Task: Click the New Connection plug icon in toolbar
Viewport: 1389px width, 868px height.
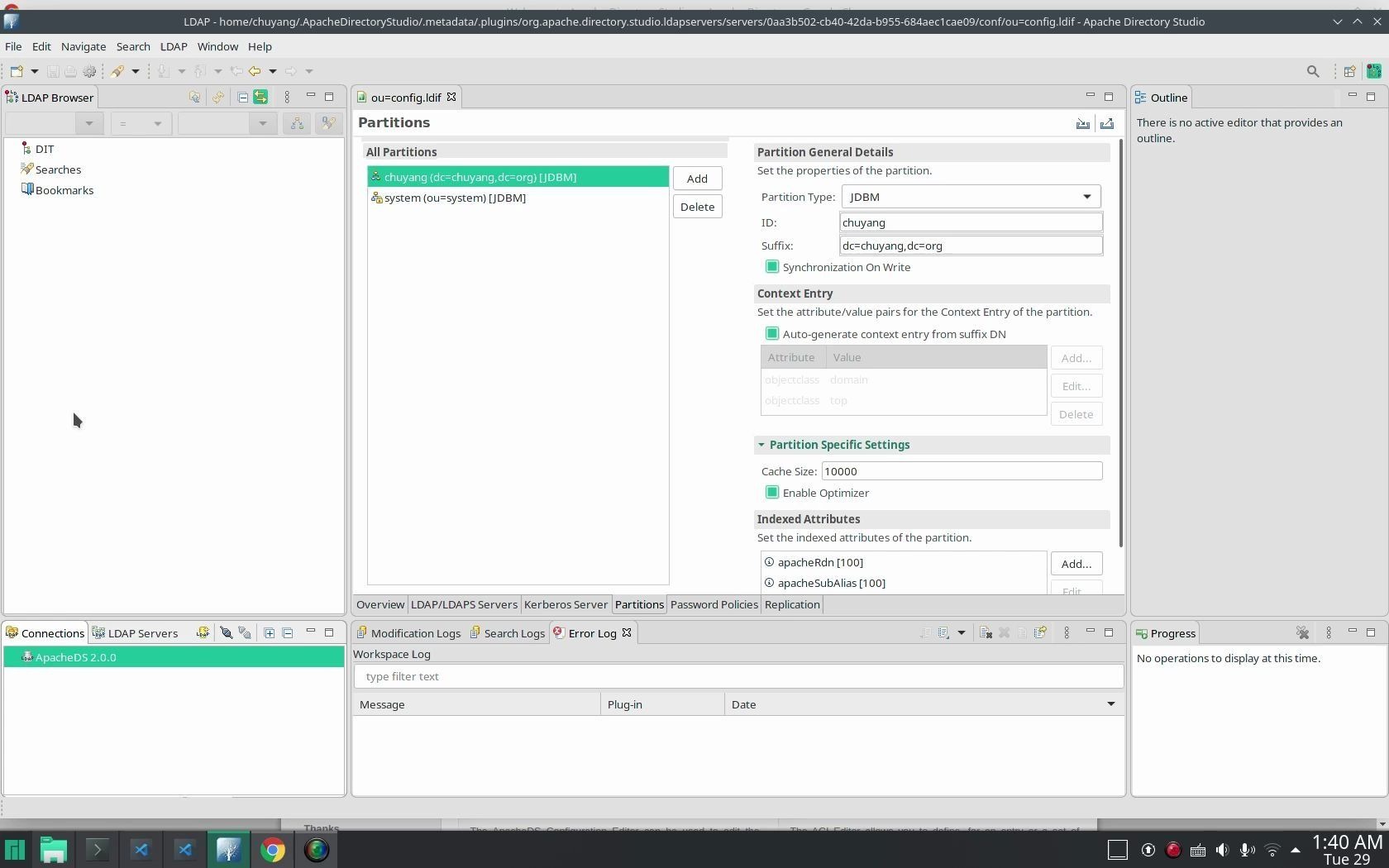Action: 117,71
